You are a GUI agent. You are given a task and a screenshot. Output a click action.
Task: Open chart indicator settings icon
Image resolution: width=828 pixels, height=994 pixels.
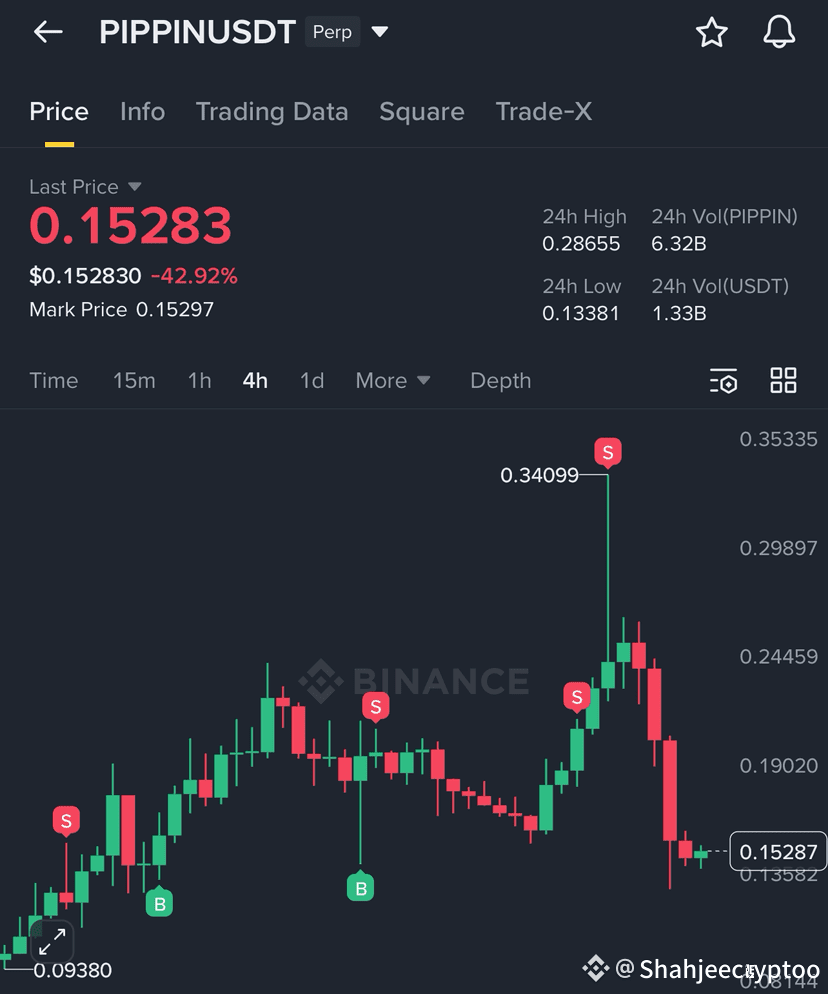point(723,380)
